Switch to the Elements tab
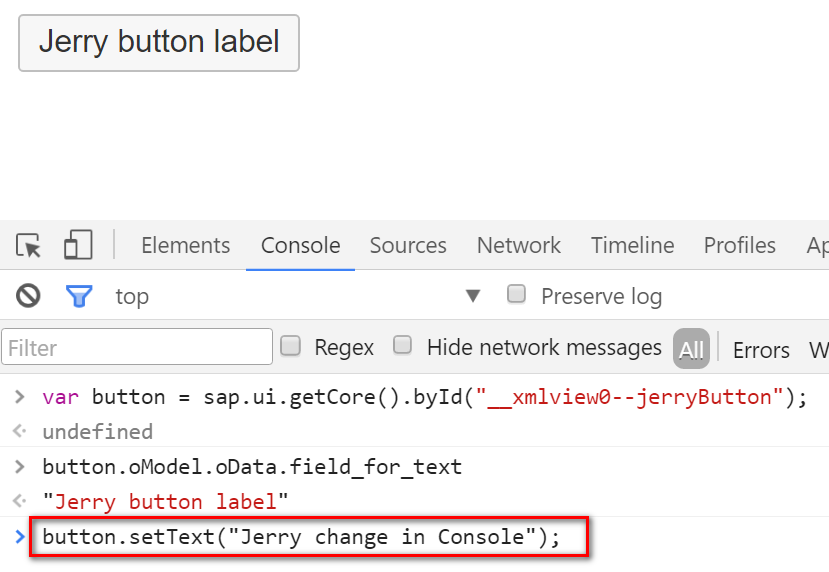 click(185, 246)
